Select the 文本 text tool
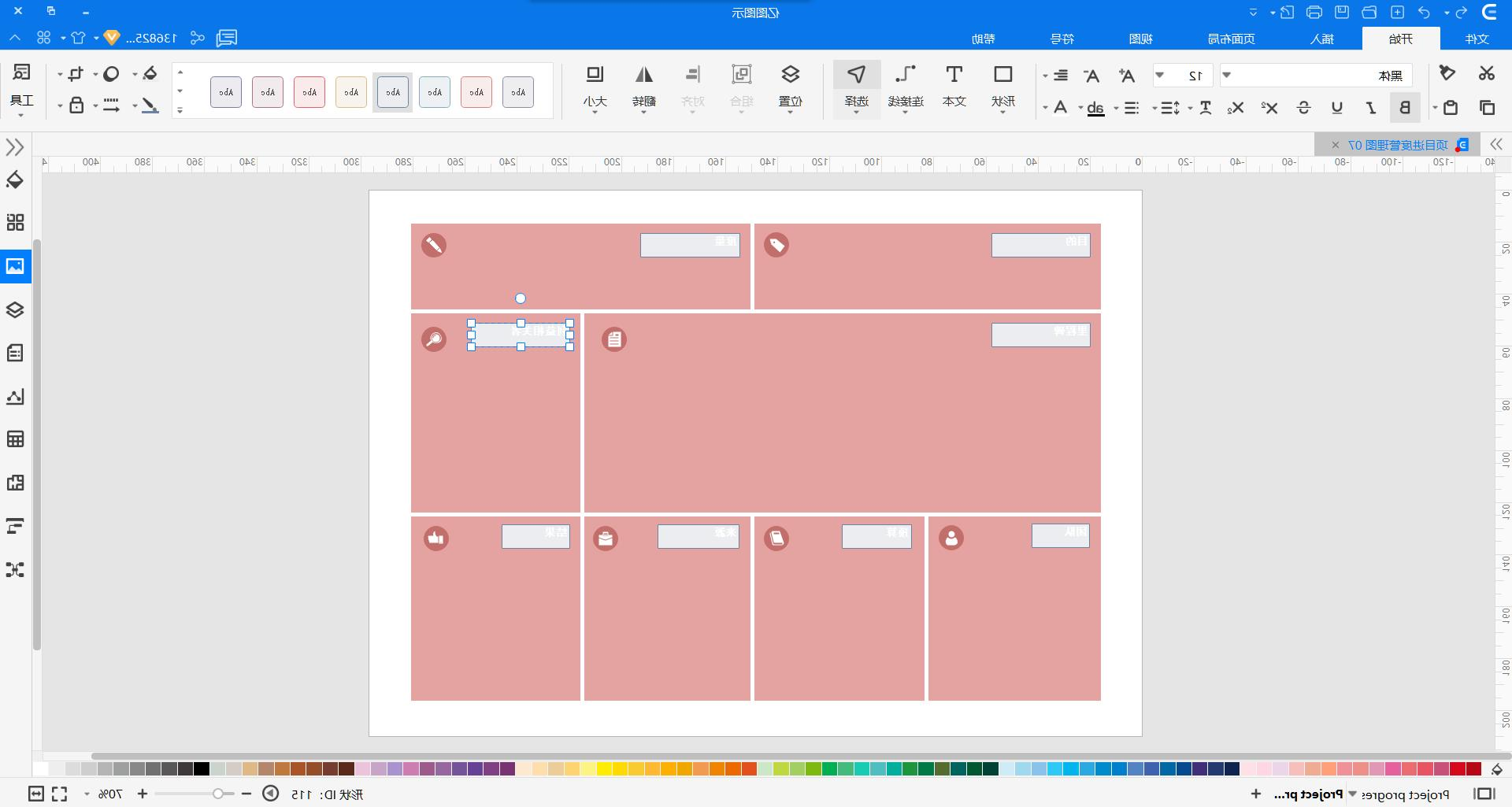The width and height of the screenshot is (1512, 807). pyautogui.click(x=954, y=87)
